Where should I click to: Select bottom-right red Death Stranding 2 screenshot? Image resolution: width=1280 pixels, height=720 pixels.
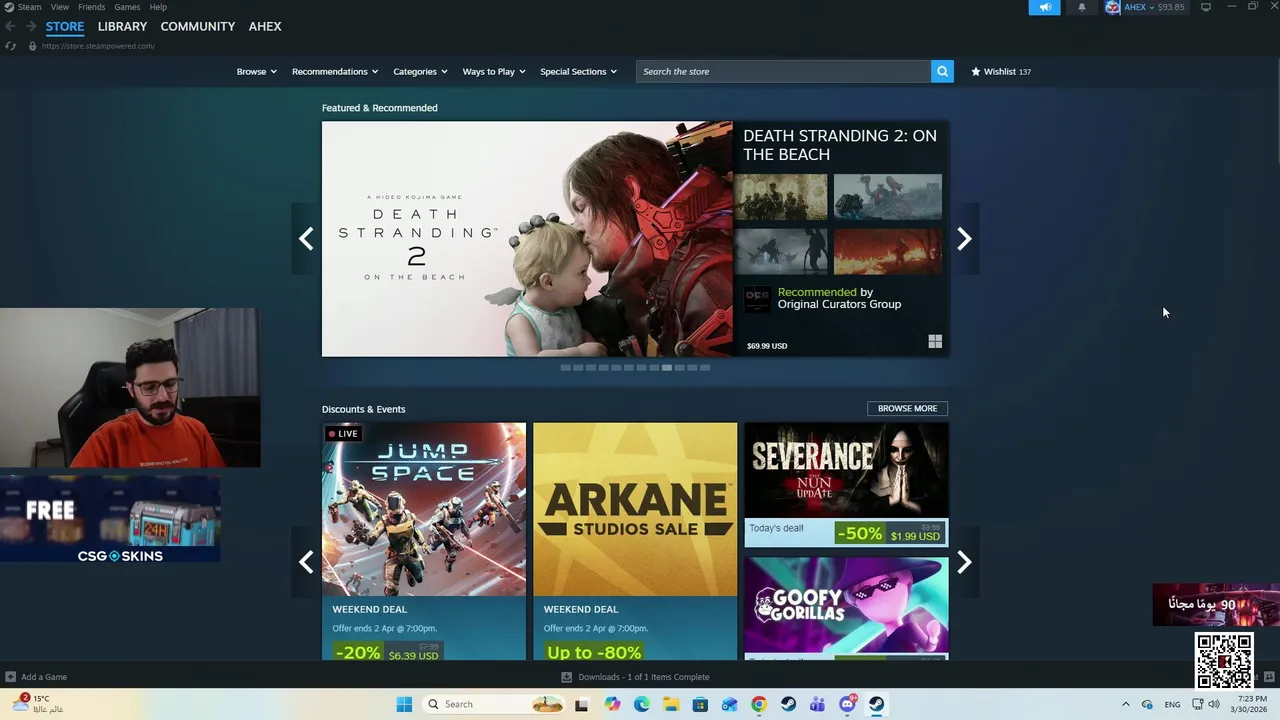(888, 252)
